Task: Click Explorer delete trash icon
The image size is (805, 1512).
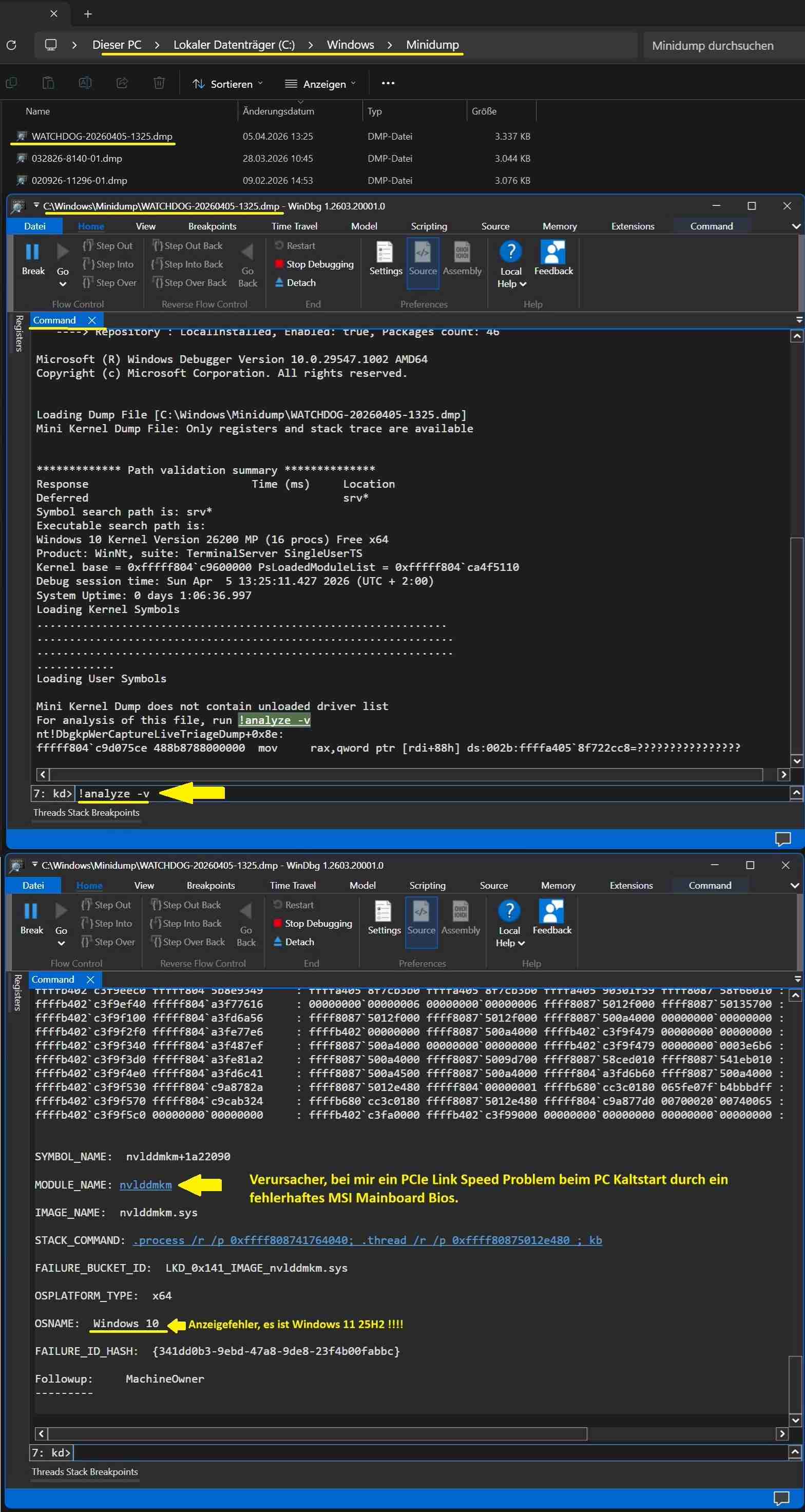Action: click(x=159, y=83)
